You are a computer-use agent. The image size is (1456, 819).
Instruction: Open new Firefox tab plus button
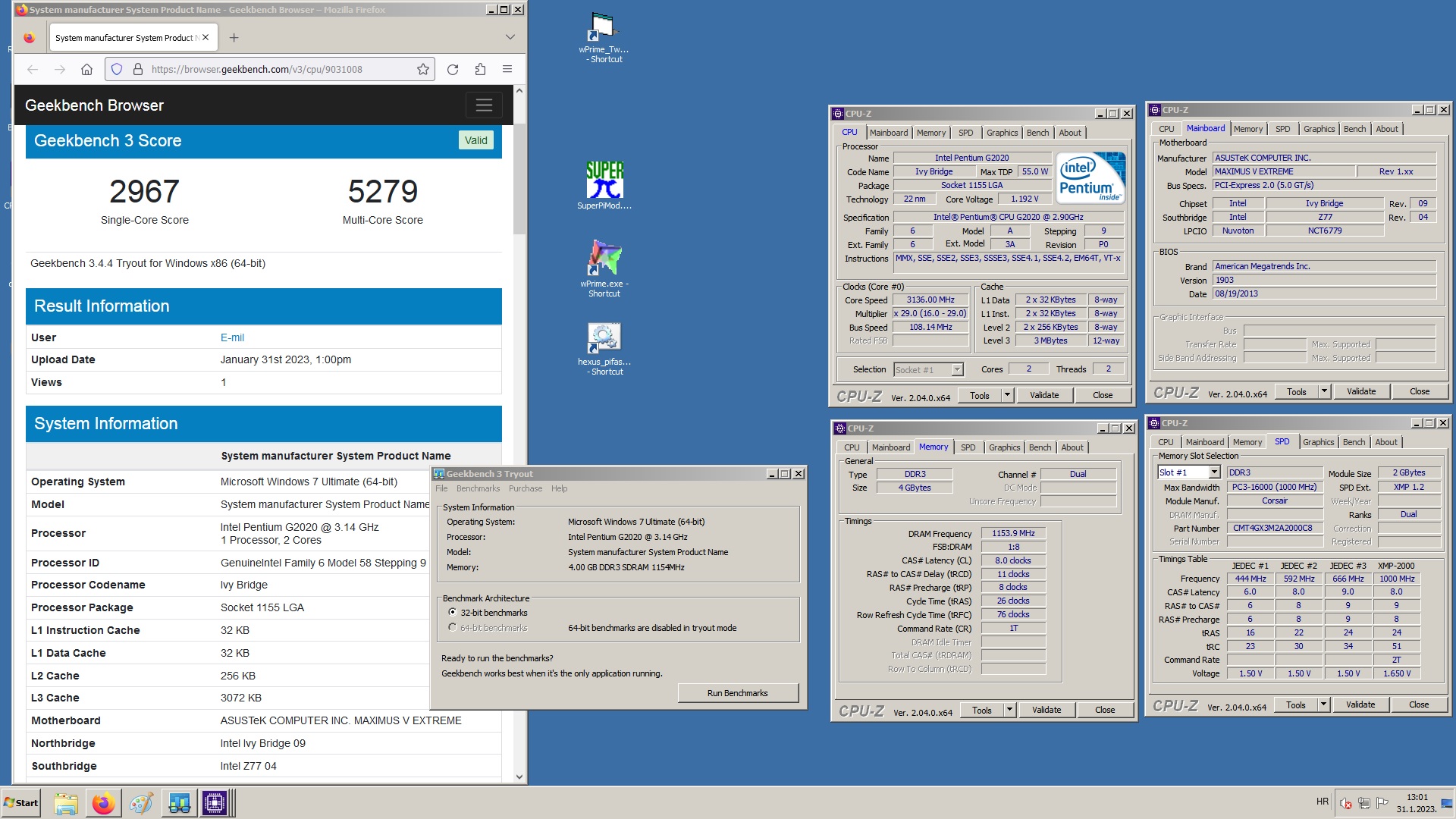pyautogui.click(x=234, y=37)
